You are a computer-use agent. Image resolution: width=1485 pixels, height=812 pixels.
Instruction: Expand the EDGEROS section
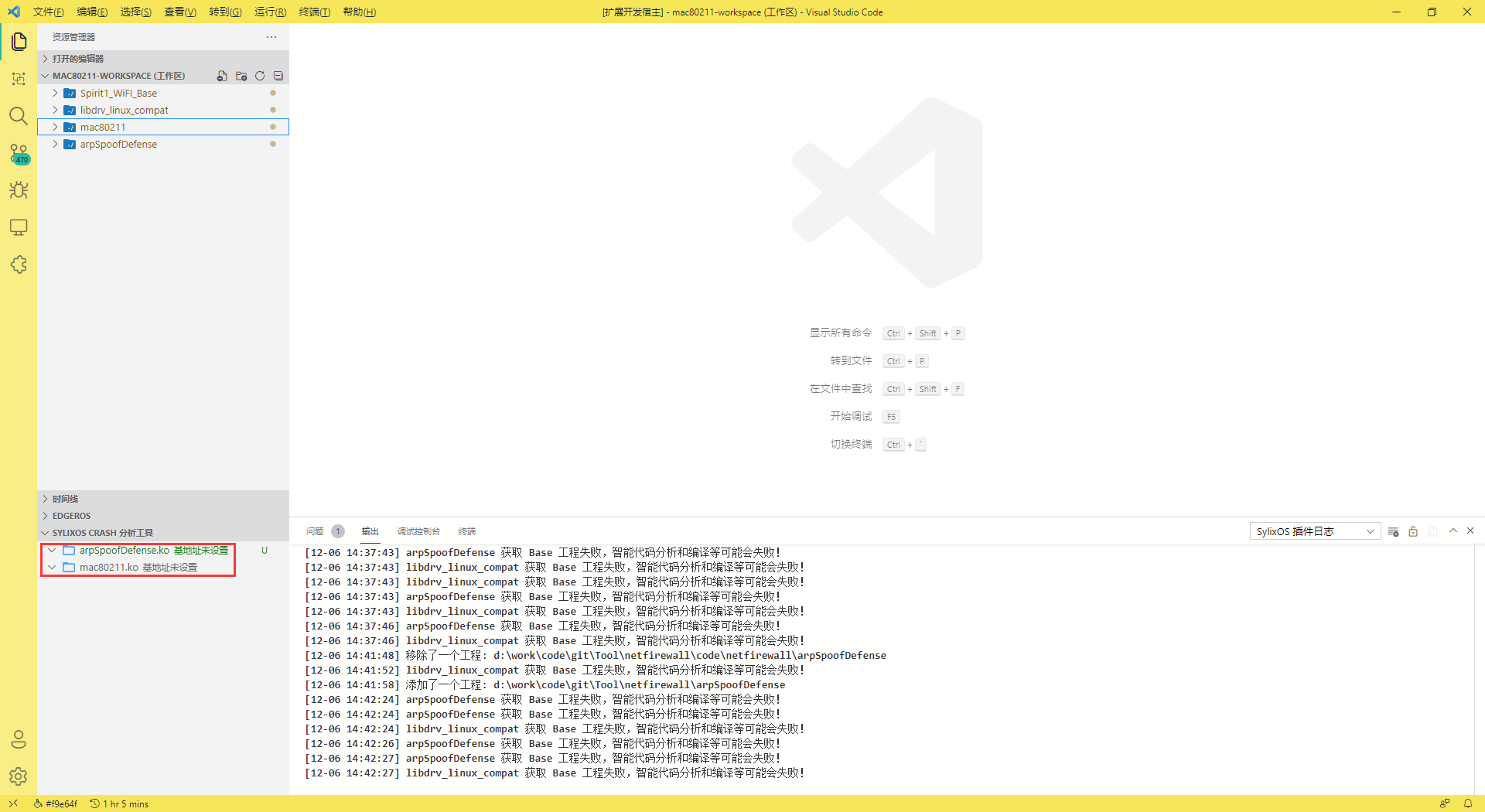(x=163, y=516)
